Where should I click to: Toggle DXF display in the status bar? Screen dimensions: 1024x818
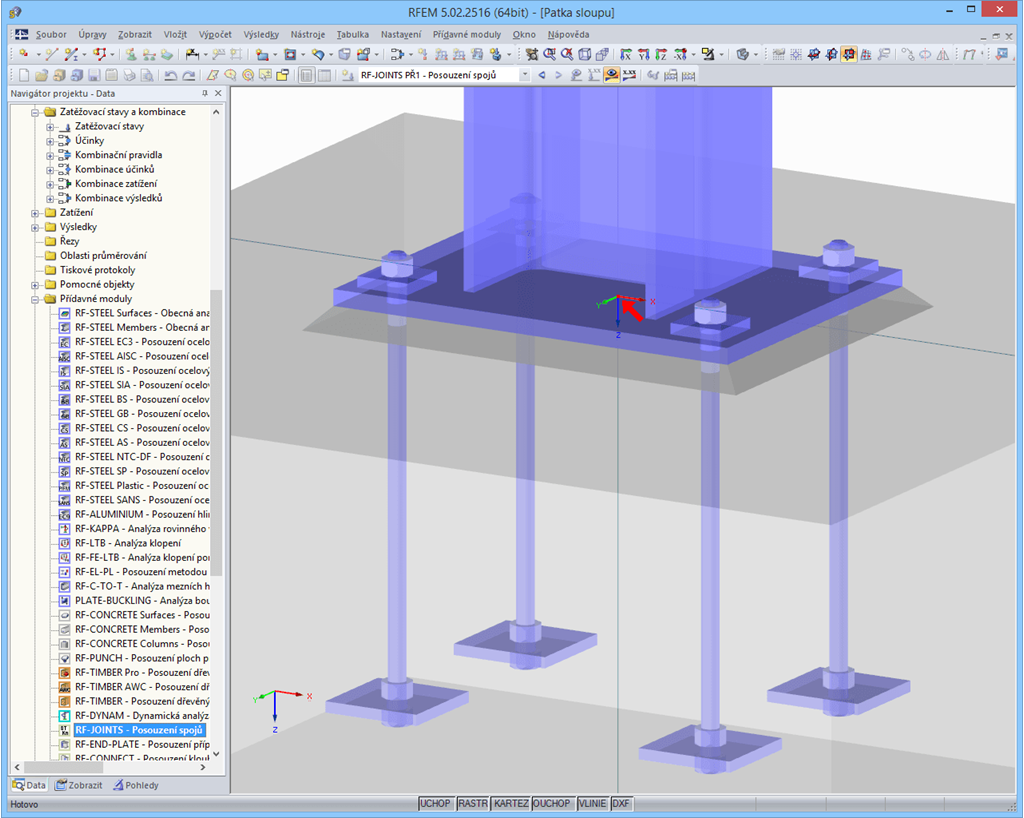click(621, 803)
